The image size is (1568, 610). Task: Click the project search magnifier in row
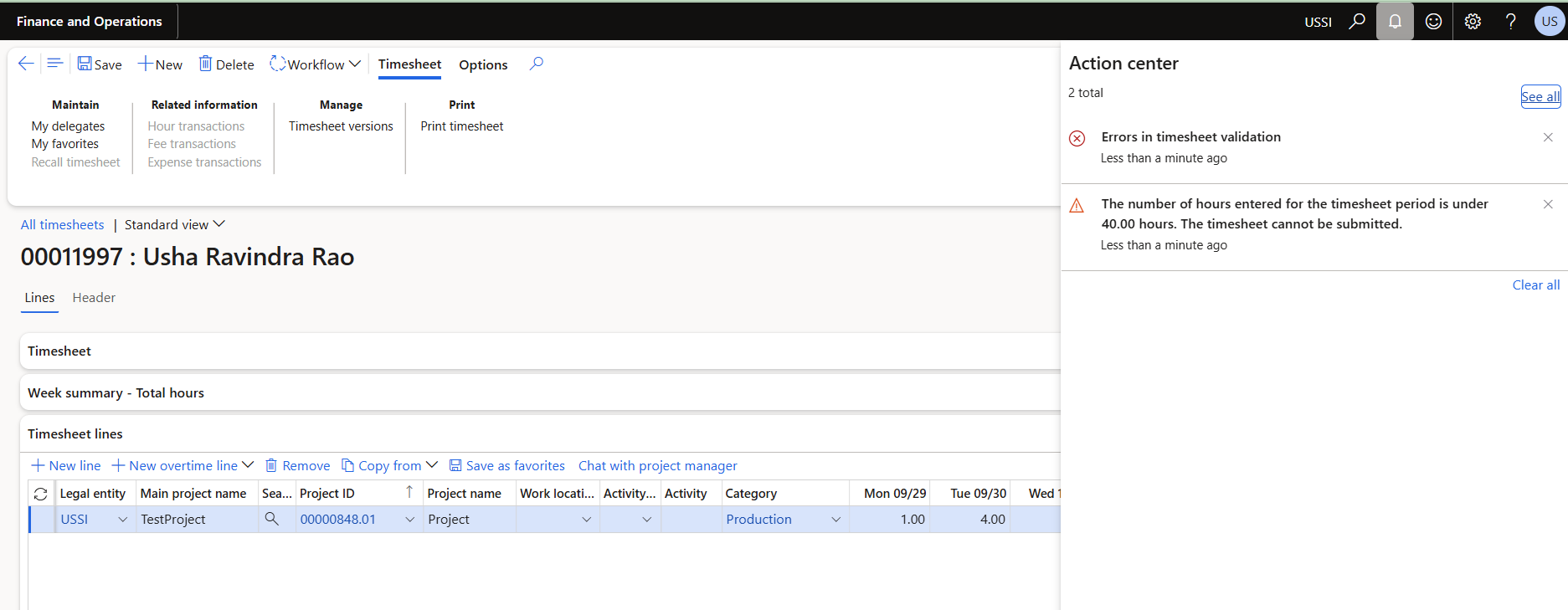(272, 519)
